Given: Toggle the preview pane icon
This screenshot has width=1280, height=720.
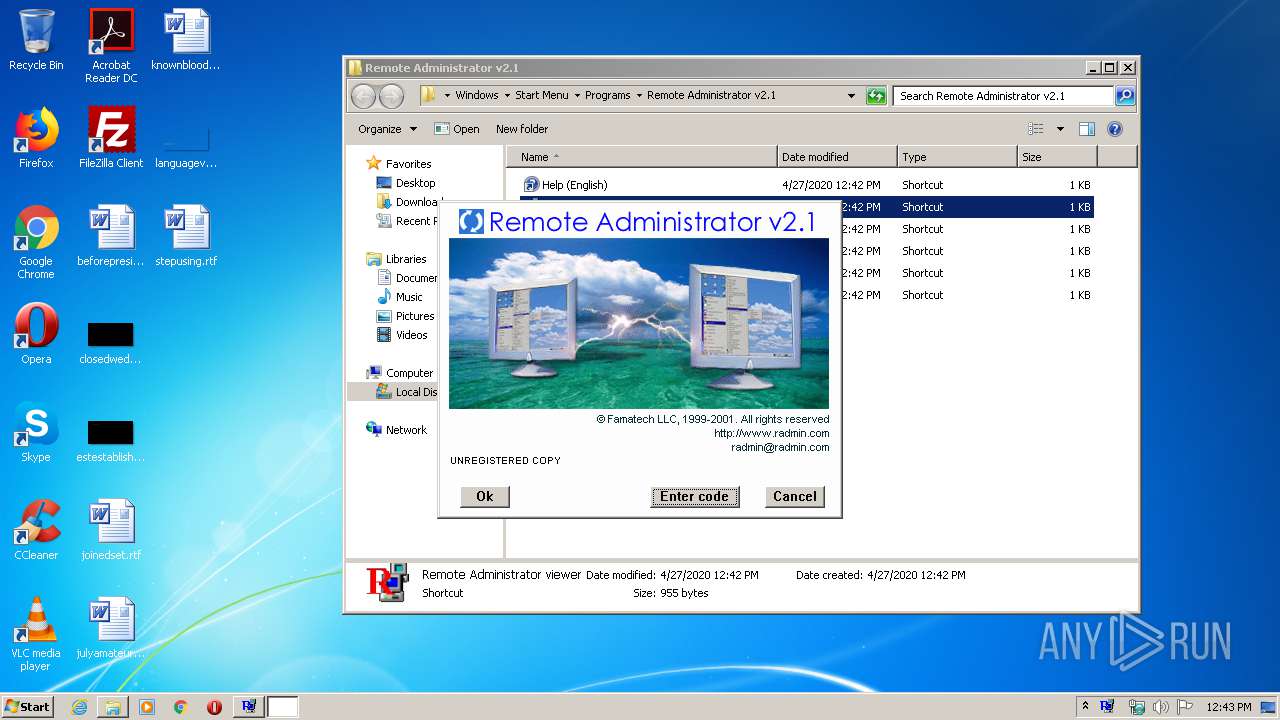Looking at the screenshot, I should click(x=1087, y=129).
